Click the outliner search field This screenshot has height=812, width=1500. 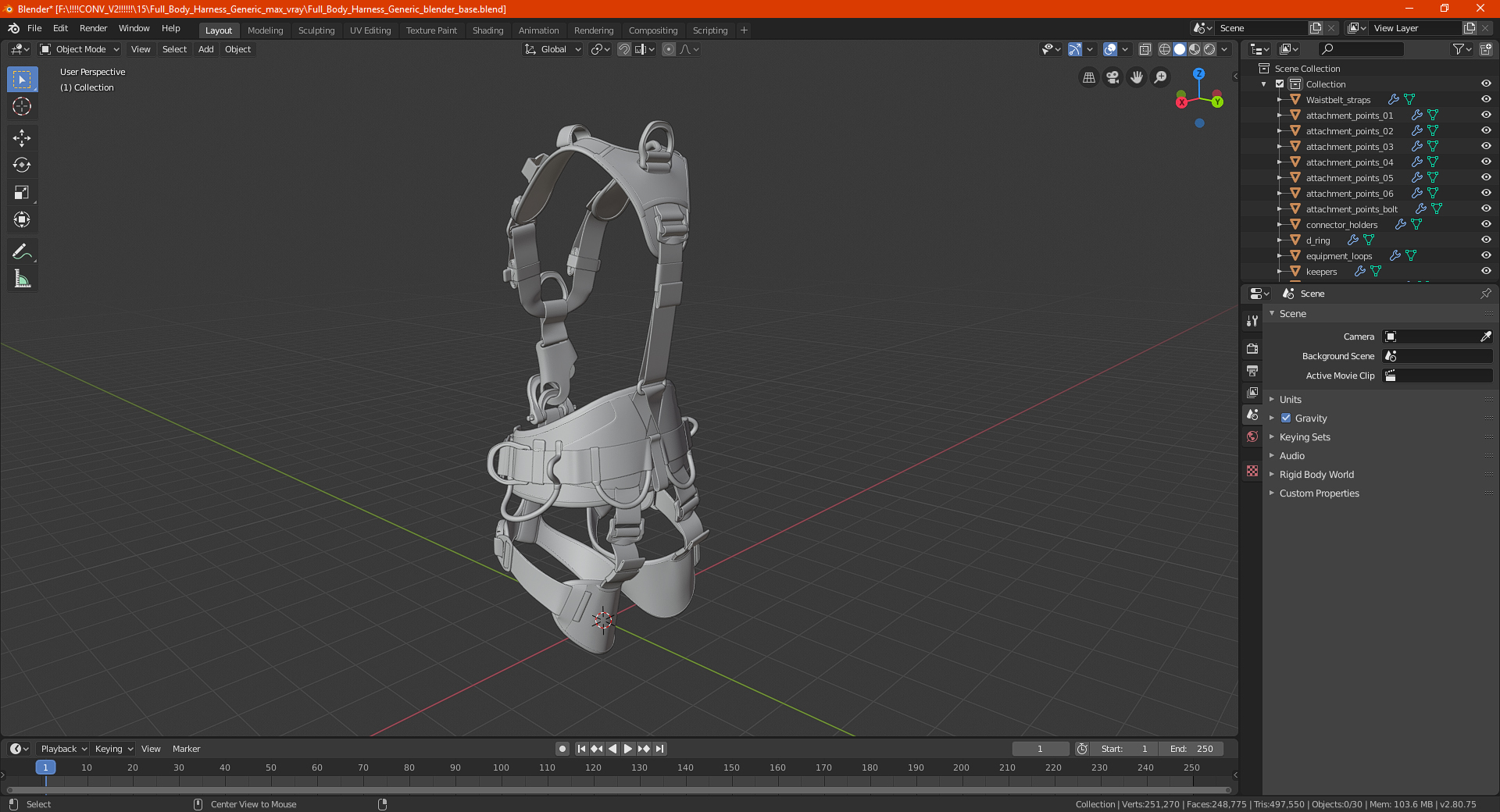[1361, 49]
